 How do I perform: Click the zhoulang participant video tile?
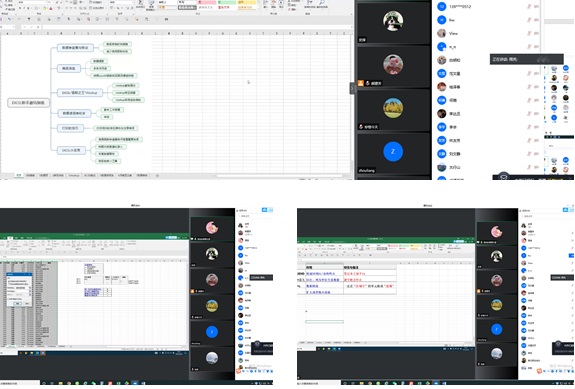[x=393, y=153]
